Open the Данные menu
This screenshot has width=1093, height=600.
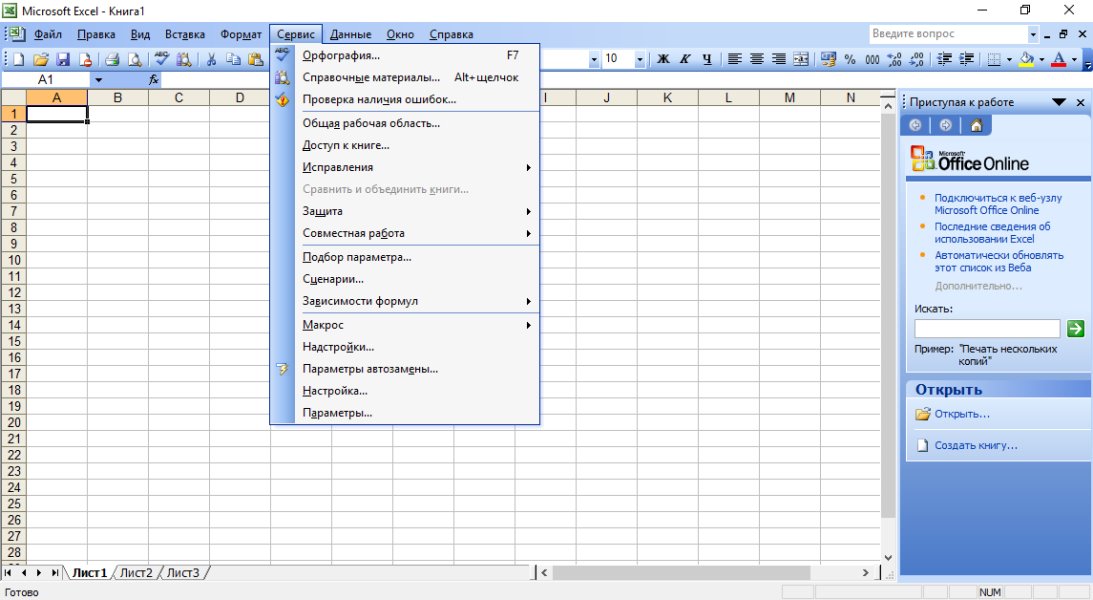pyautogui.click(x=350, y=34)
